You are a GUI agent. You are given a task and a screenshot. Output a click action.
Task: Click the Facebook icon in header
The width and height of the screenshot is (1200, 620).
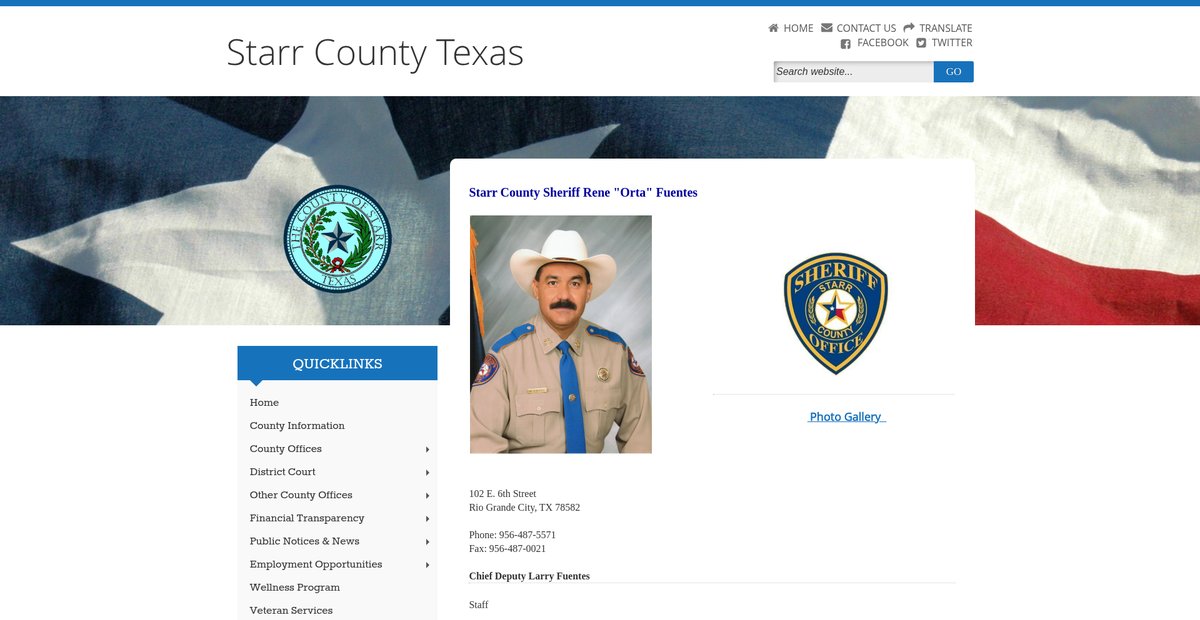[x=846, y=43]
